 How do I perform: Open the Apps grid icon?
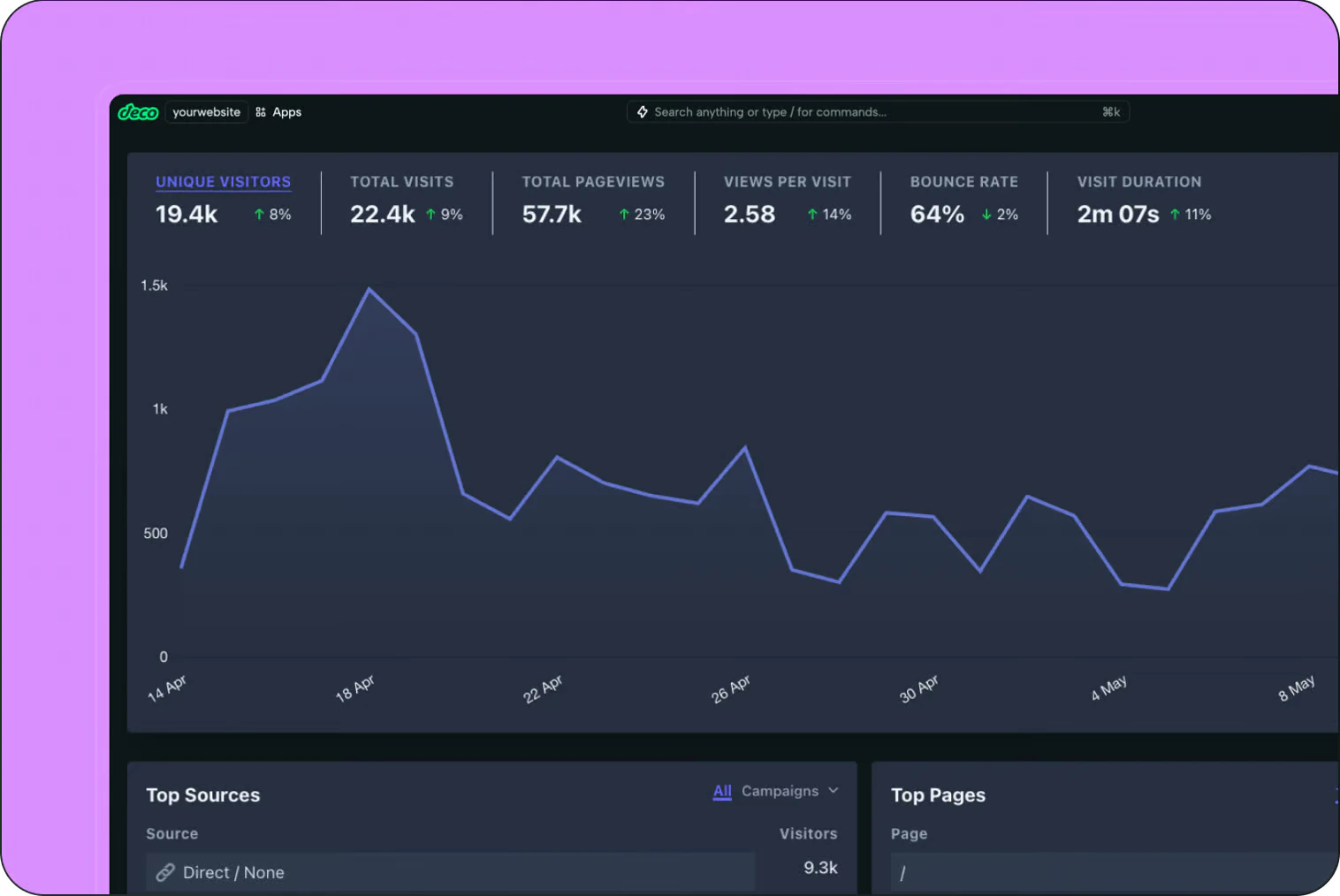tap(261, 112)
